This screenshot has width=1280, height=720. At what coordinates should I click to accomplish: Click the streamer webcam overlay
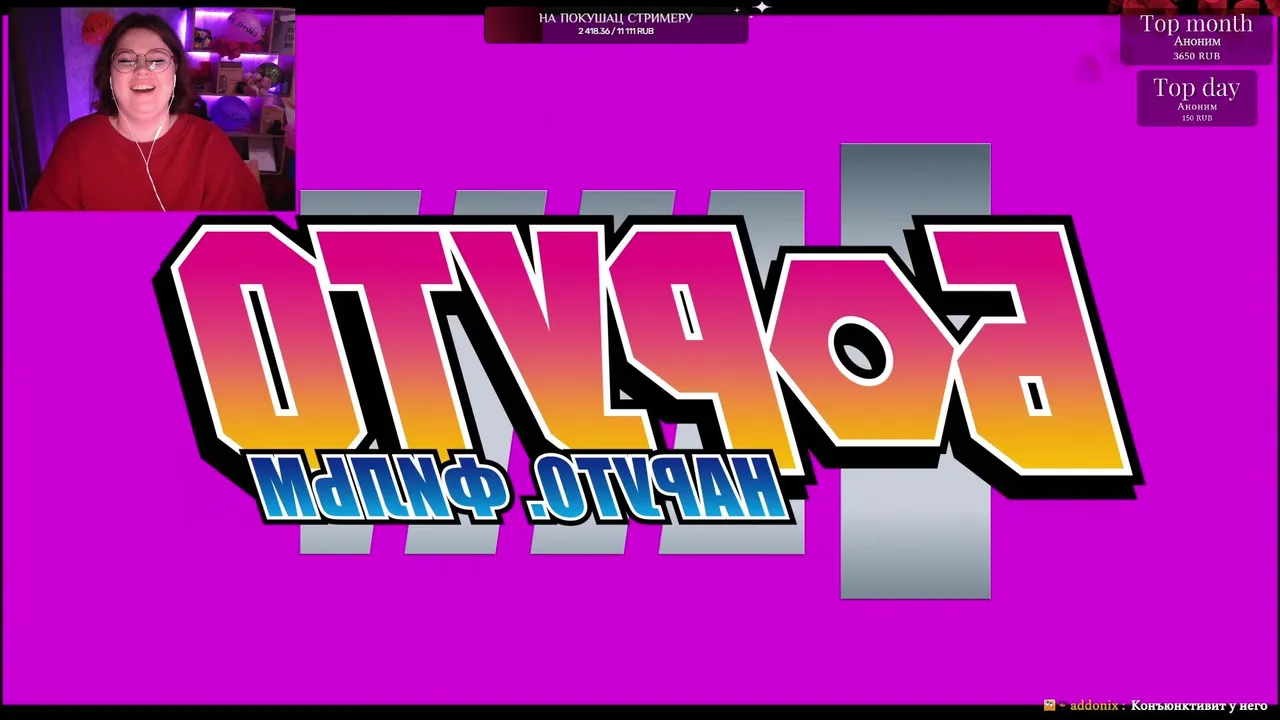click(x=152, y=109)
